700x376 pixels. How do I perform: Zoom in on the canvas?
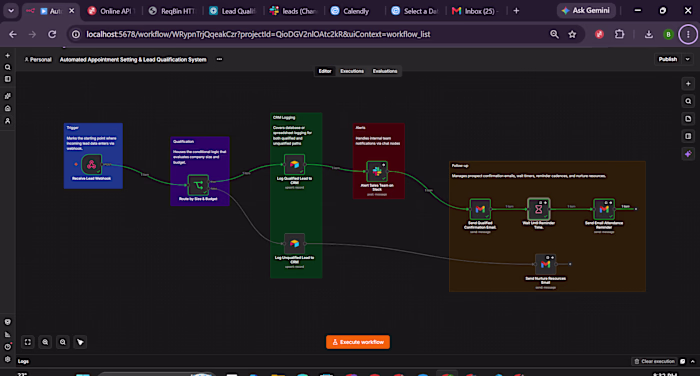45,342
